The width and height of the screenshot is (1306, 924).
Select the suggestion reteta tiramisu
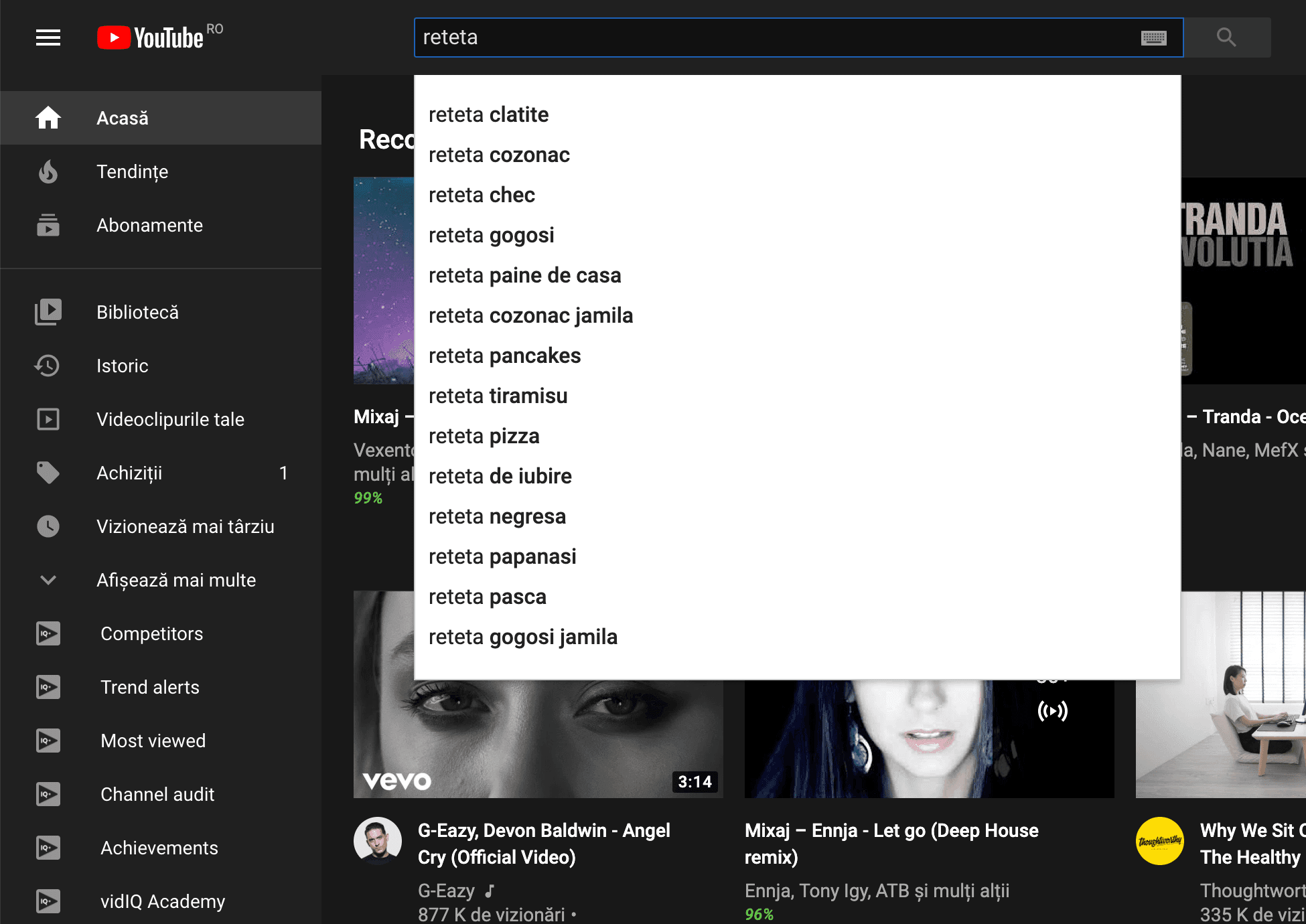(x=497, y=396)
